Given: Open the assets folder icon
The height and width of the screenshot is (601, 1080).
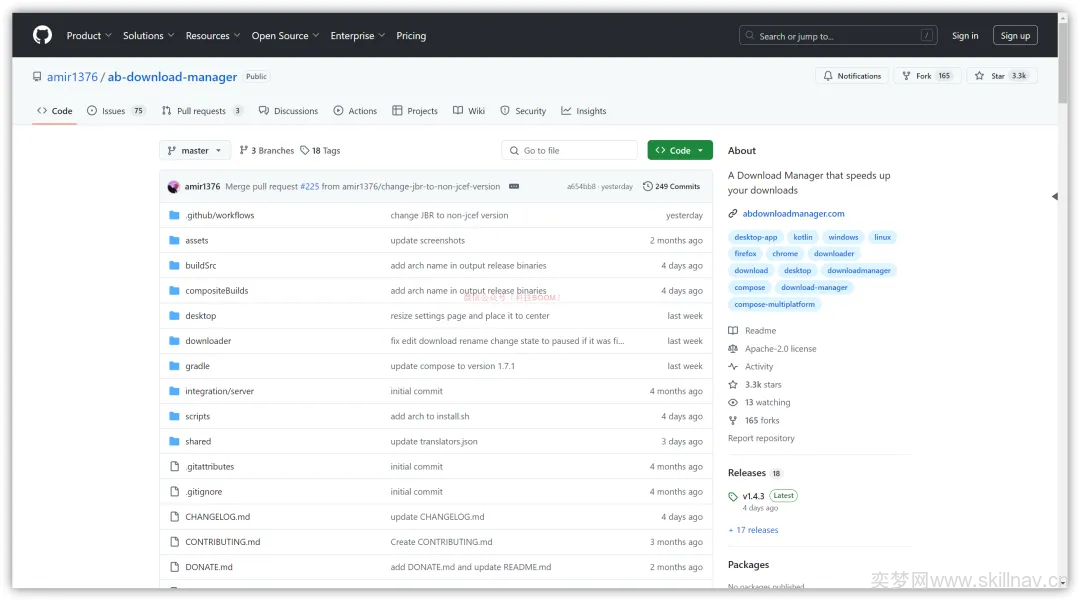Looking at the screenshot, I should click(x=174, y=240).
